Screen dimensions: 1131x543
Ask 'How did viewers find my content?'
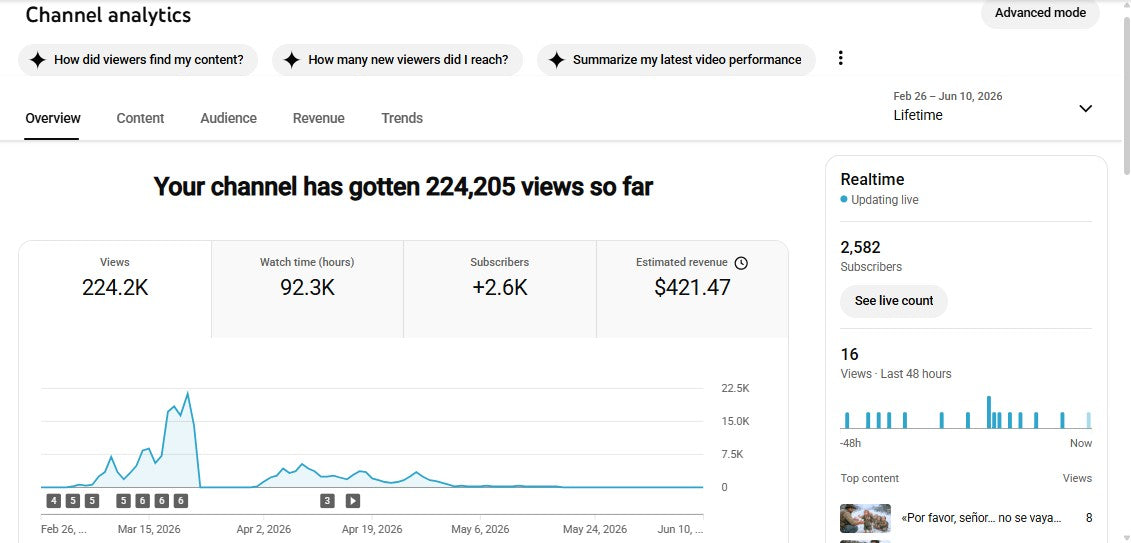click(138, 60)
